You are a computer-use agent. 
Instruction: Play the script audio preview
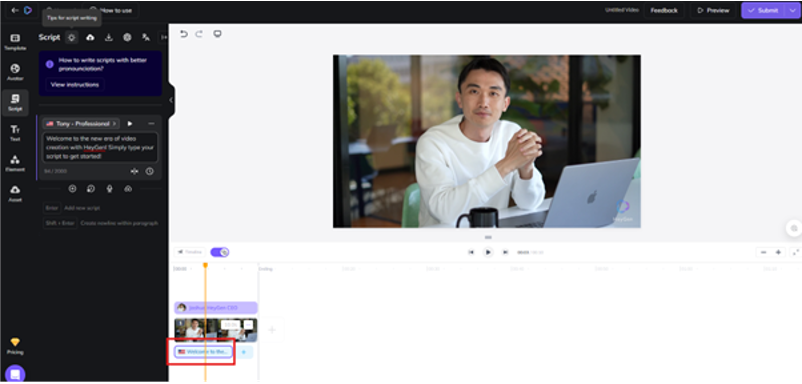[x=130, y=123]
